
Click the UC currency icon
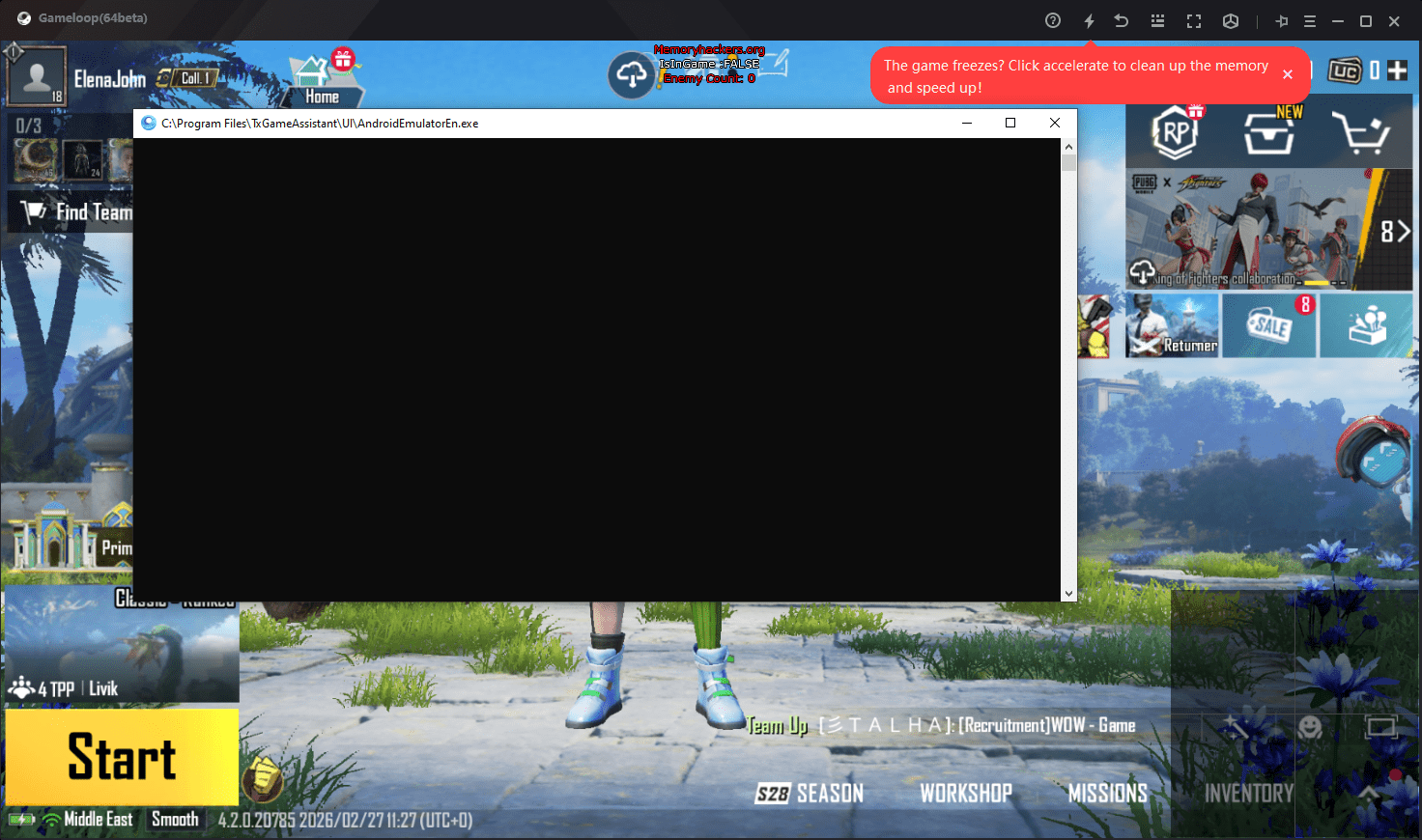coord(1345,70)
